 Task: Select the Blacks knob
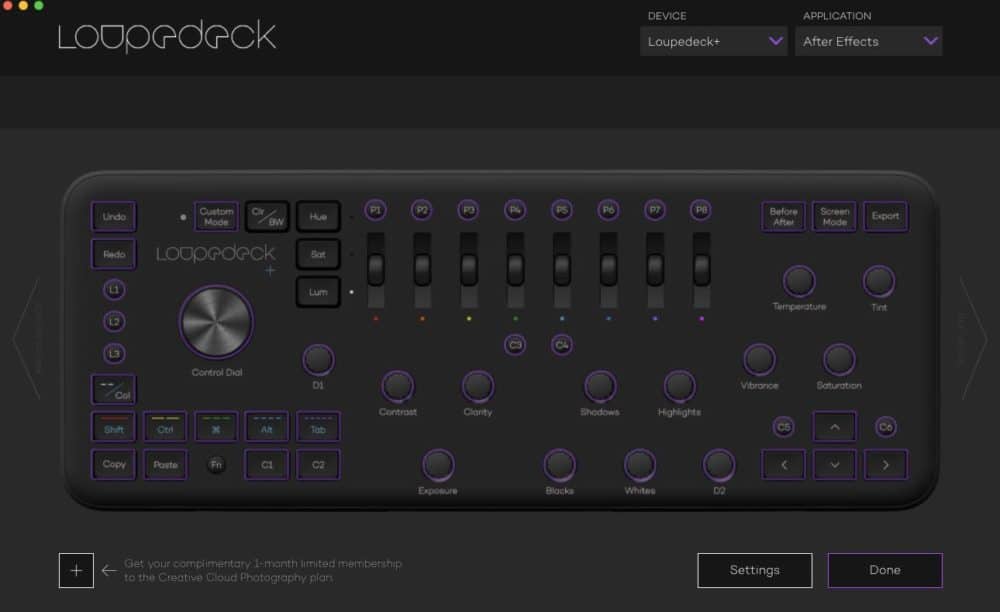pos(559,465)
